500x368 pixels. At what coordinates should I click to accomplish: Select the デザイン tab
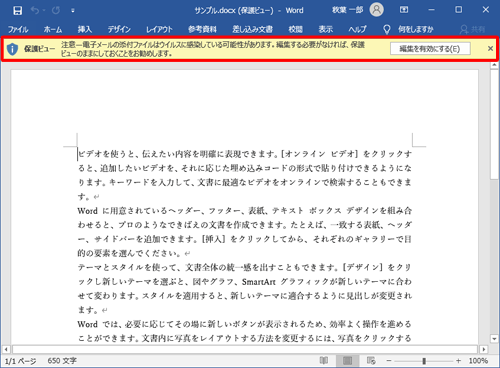pos(119,29)
